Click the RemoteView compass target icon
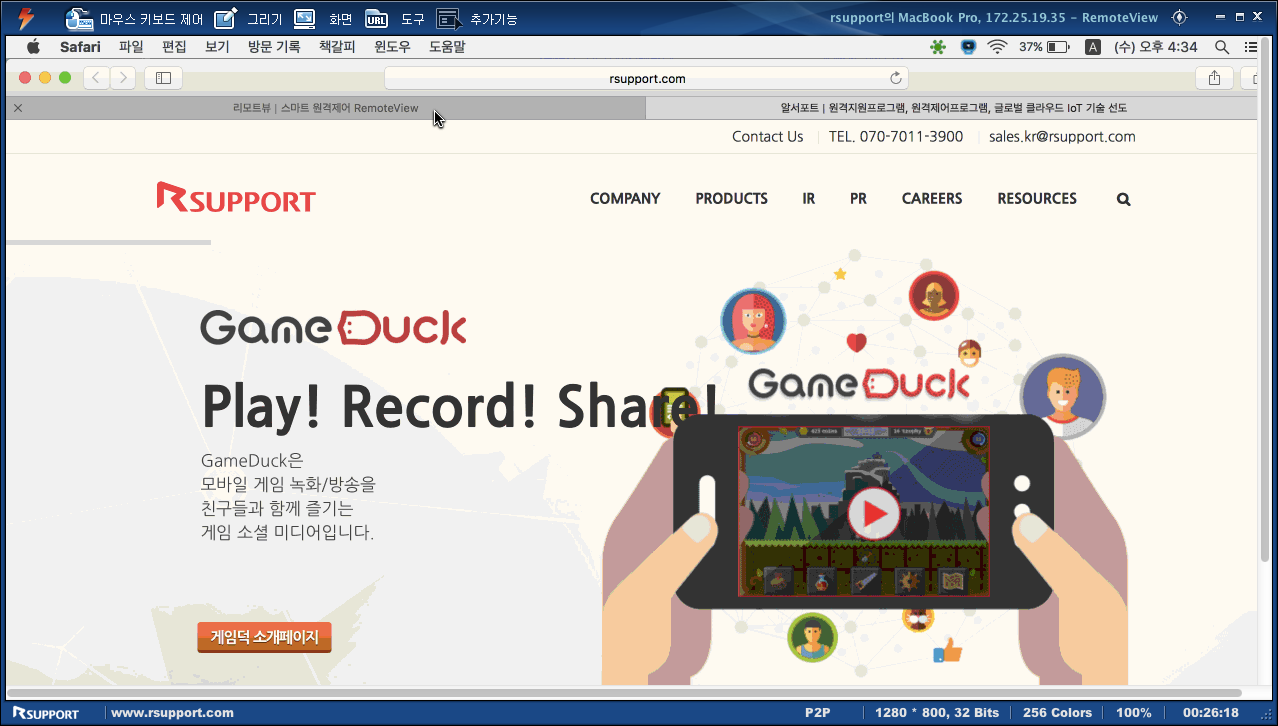 click(x=1179, y=17)
